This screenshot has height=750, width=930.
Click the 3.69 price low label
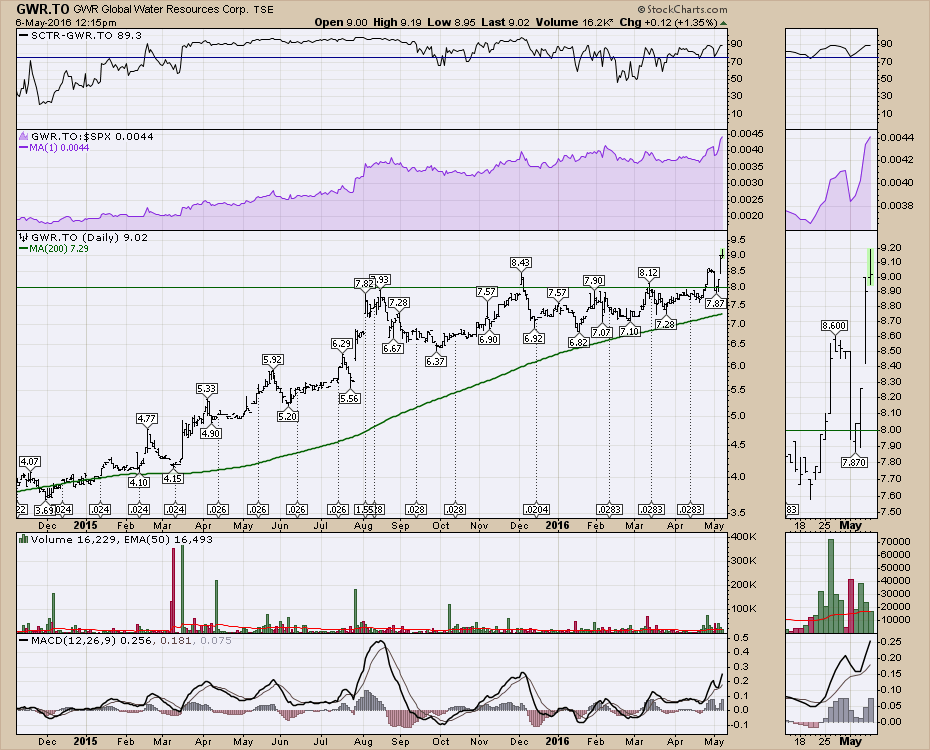(44, 510)
